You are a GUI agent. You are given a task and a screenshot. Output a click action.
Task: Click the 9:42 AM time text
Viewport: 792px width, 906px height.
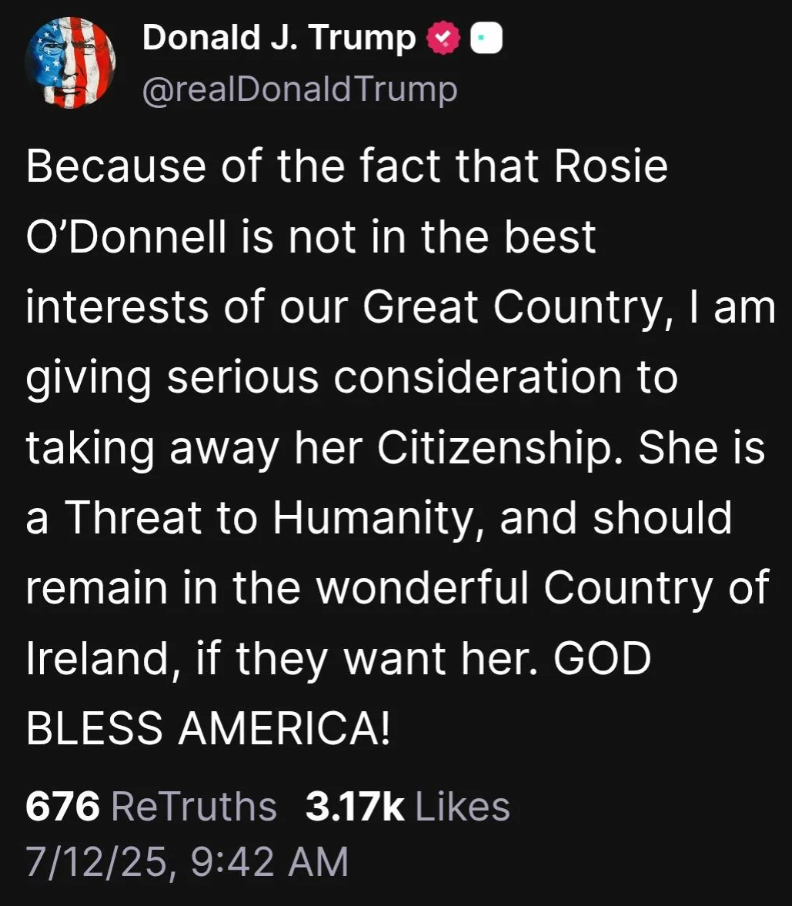coord(269,862)
